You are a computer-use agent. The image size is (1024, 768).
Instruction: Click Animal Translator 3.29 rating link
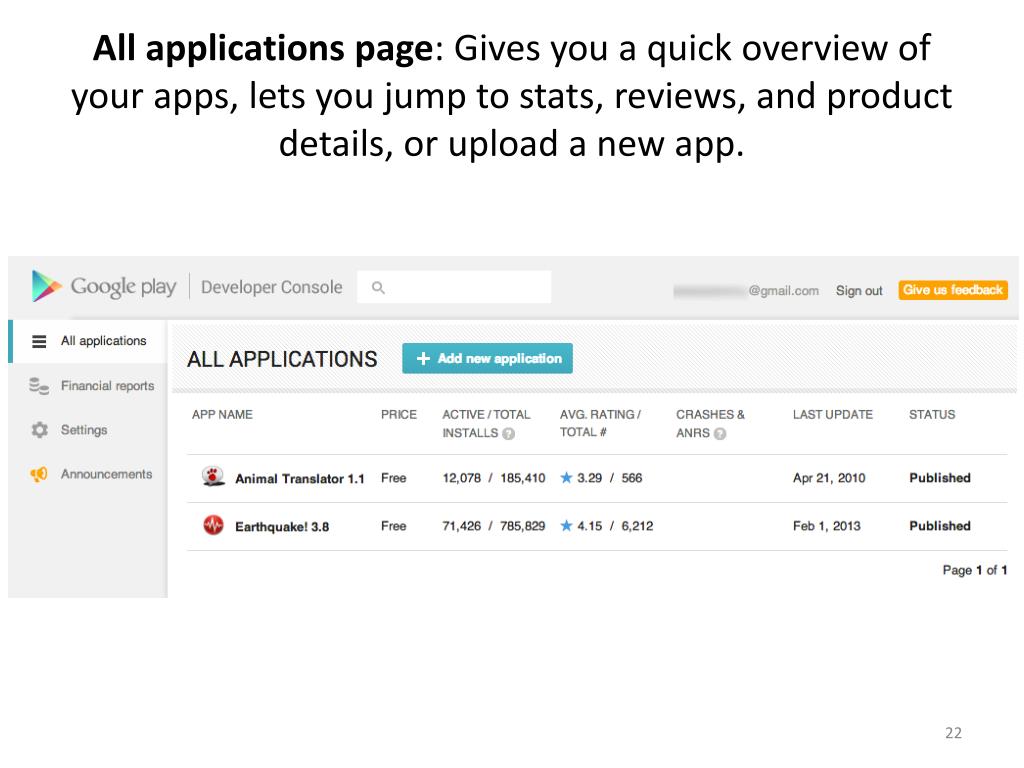point(589,478)
